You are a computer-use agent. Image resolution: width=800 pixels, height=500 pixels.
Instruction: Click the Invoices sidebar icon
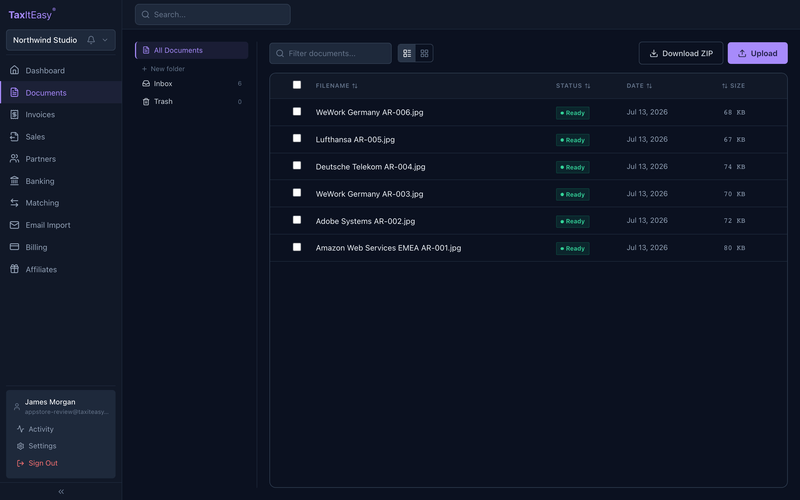[14, 114]
